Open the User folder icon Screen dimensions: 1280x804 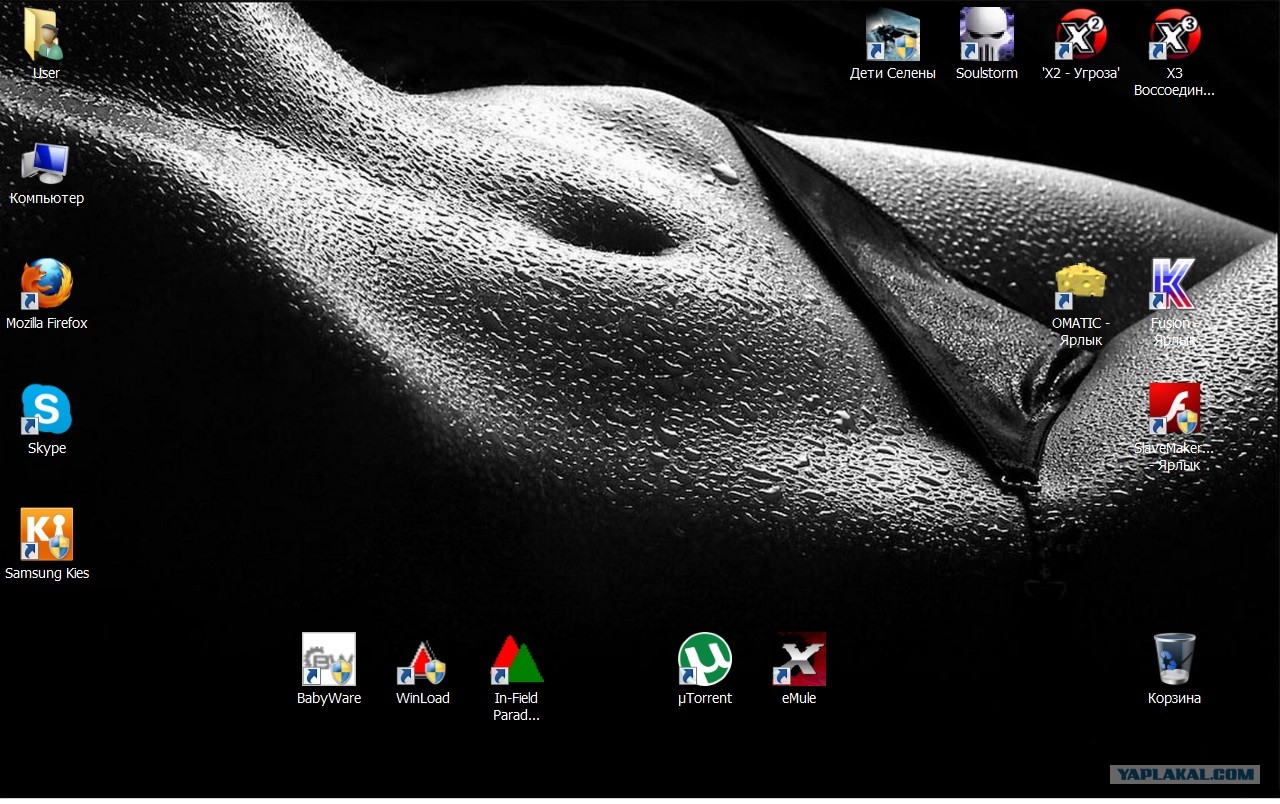46,36
